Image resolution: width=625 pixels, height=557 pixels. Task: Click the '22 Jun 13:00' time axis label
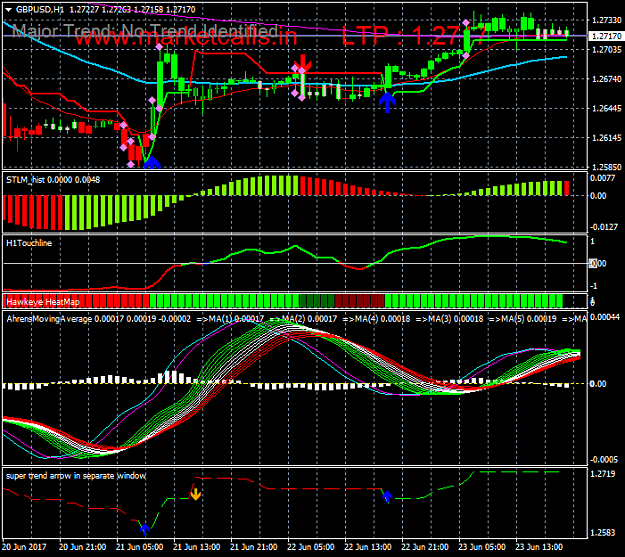pos(368,547)
